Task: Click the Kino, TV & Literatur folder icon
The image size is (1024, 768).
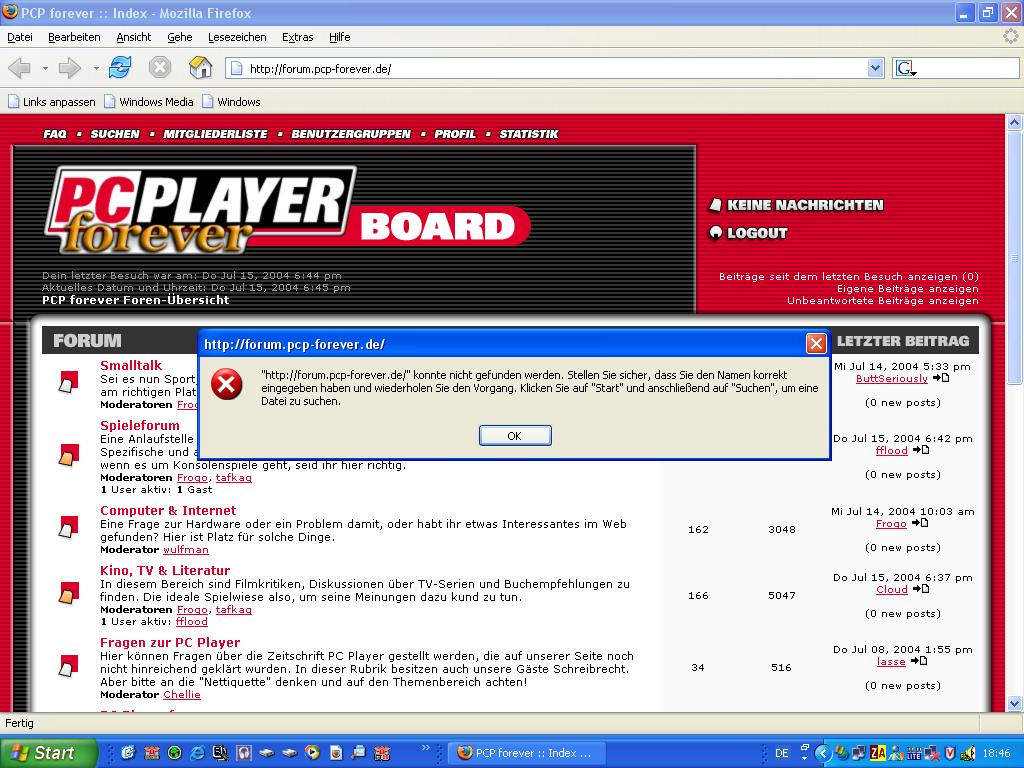Action: tap(68, 593)
